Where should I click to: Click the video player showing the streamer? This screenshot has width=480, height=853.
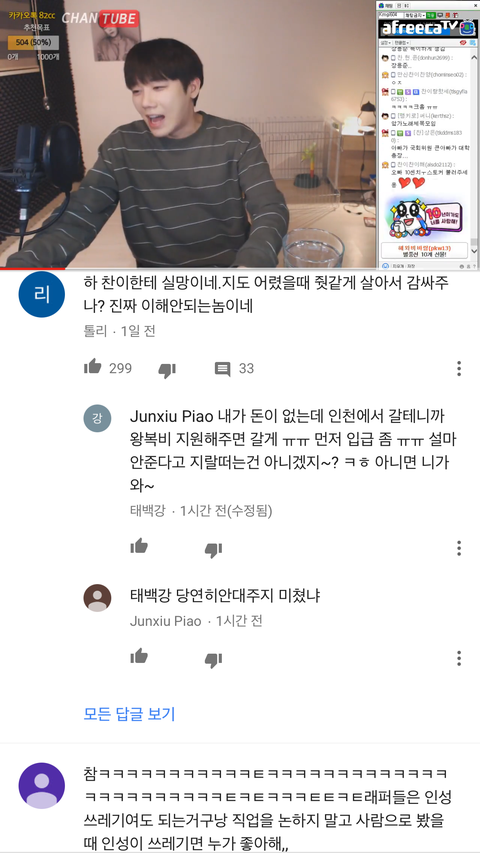coord(188,133)
